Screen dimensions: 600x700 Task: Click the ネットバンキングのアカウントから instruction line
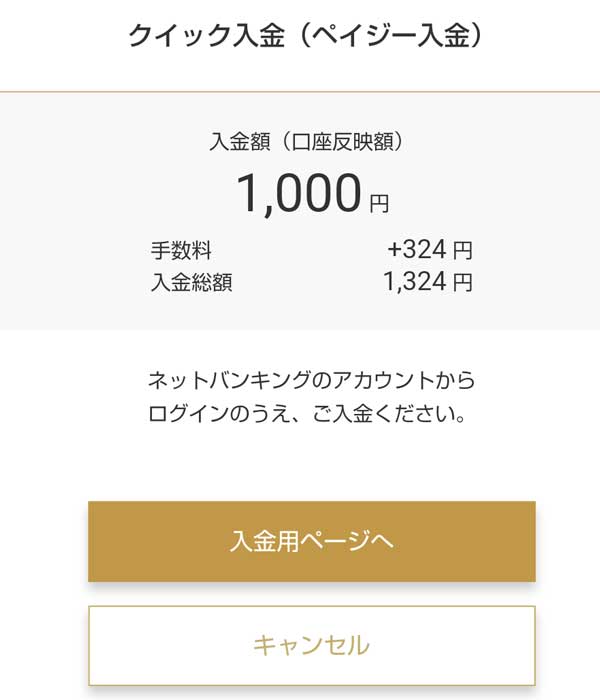pos(311,381)
